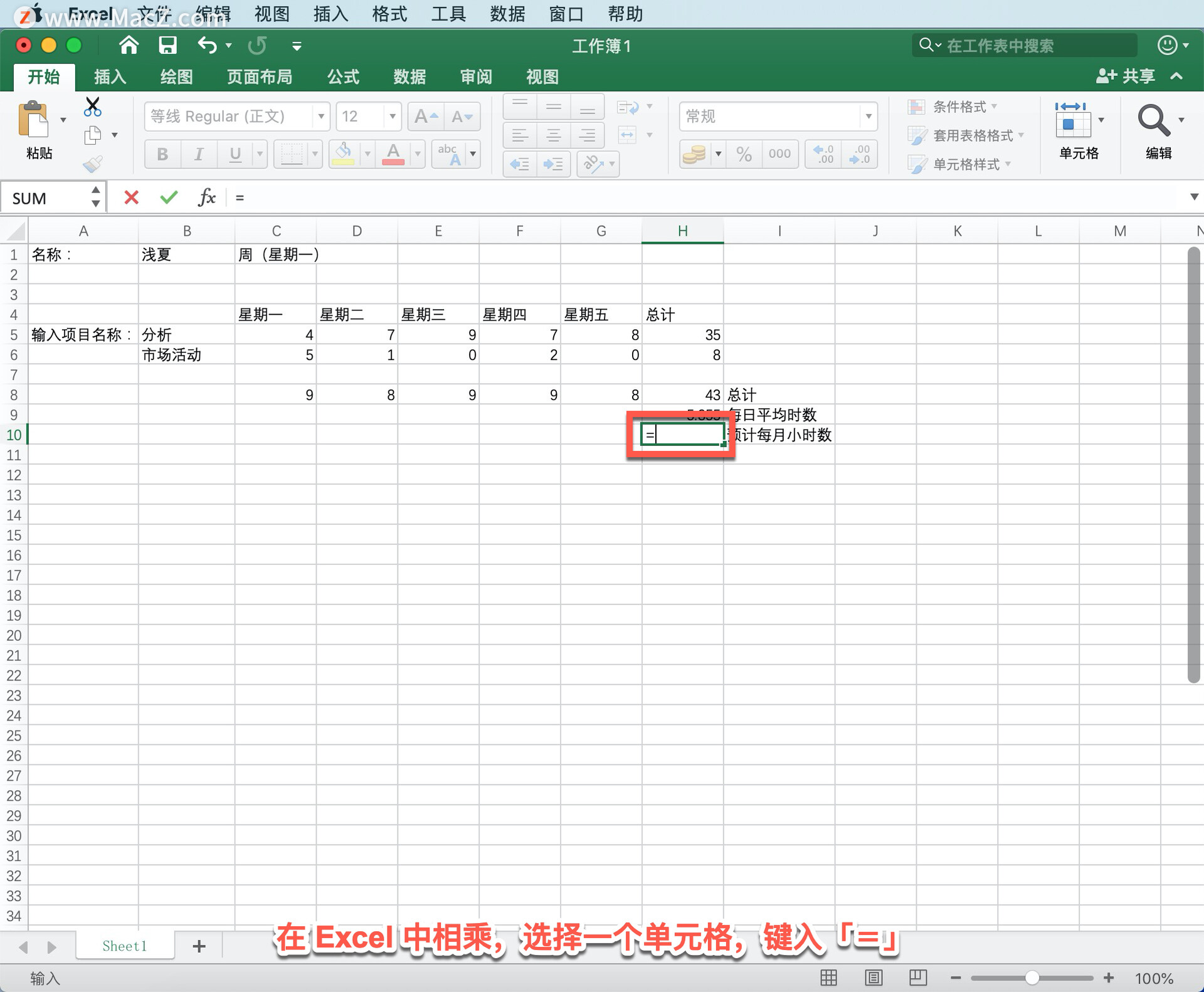Align text to the left
The image size is (1204, 992).
tap(520, 135)
